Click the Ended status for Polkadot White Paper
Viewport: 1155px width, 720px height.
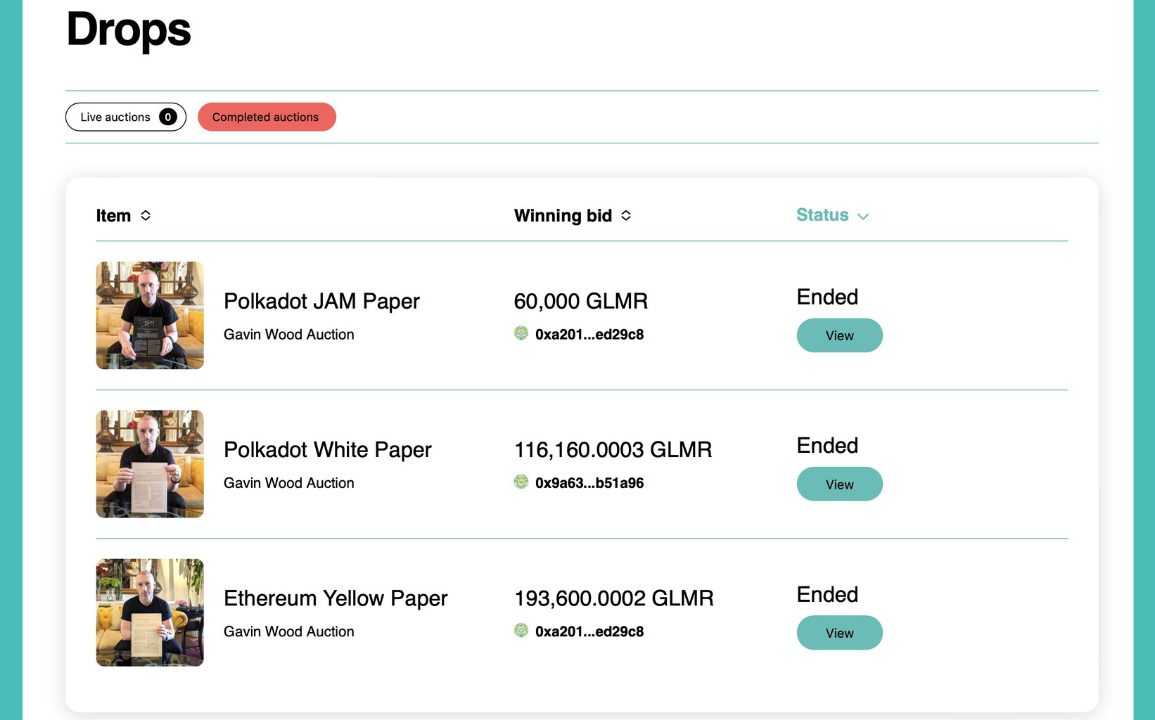827,446
